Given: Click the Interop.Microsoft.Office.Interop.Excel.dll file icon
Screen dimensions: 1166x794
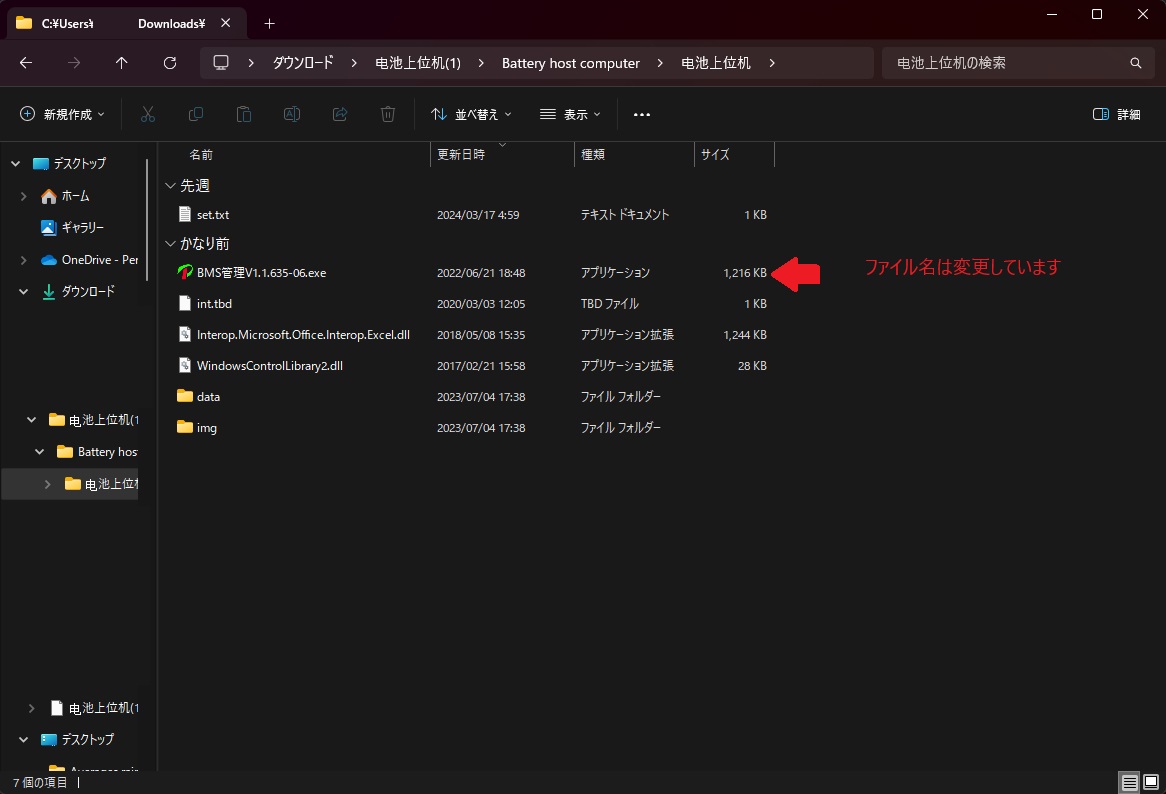Looking at the screenshot, I should tap(185, 335).
